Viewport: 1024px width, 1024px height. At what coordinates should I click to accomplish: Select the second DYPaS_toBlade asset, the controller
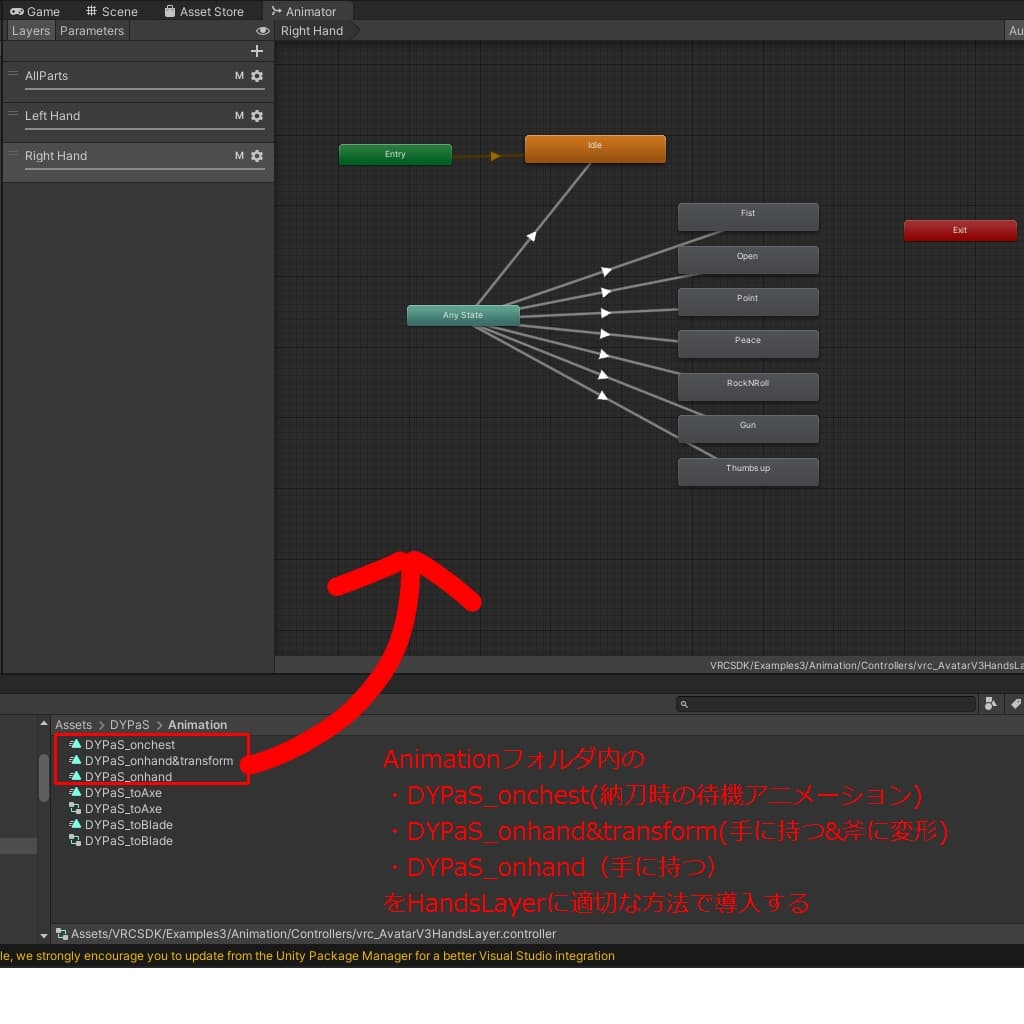pyautogui.click(x=128, y=841)
